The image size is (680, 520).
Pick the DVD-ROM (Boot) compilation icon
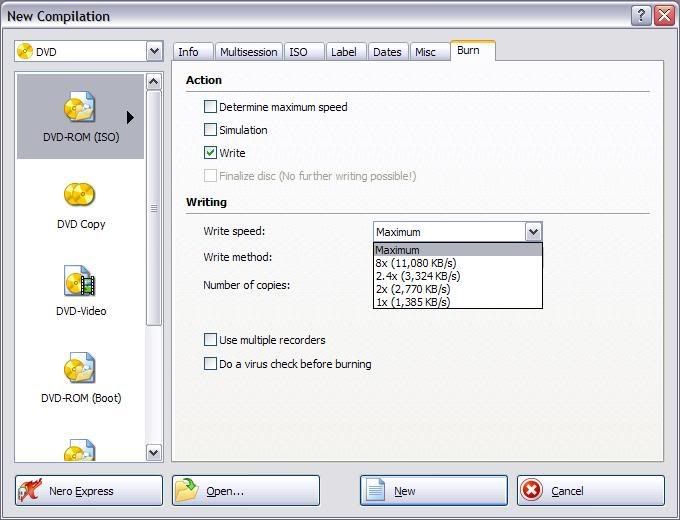point(79,368)
